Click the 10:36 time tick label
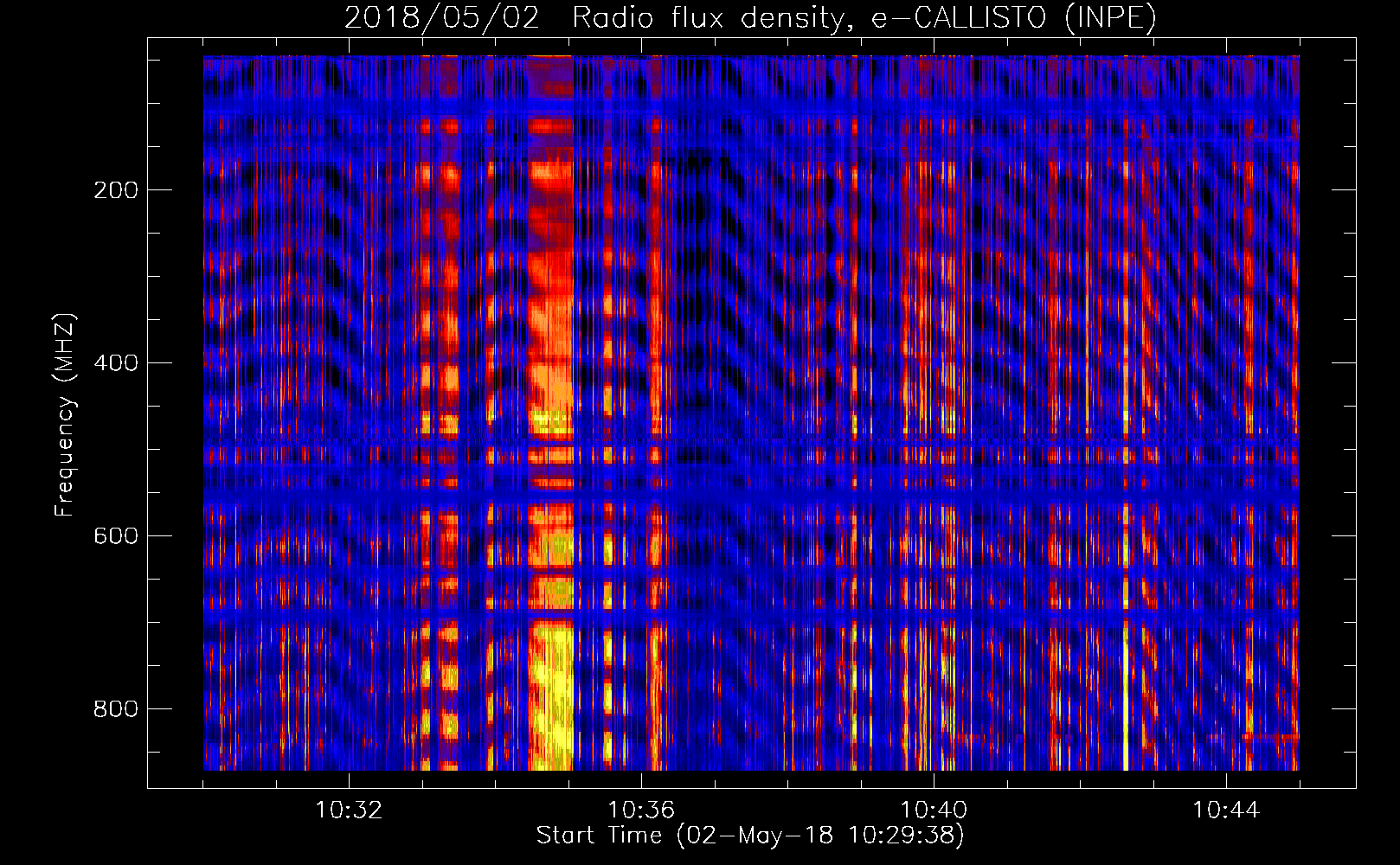This screenshot has height=865, width=1400. (x=641, y=811)
